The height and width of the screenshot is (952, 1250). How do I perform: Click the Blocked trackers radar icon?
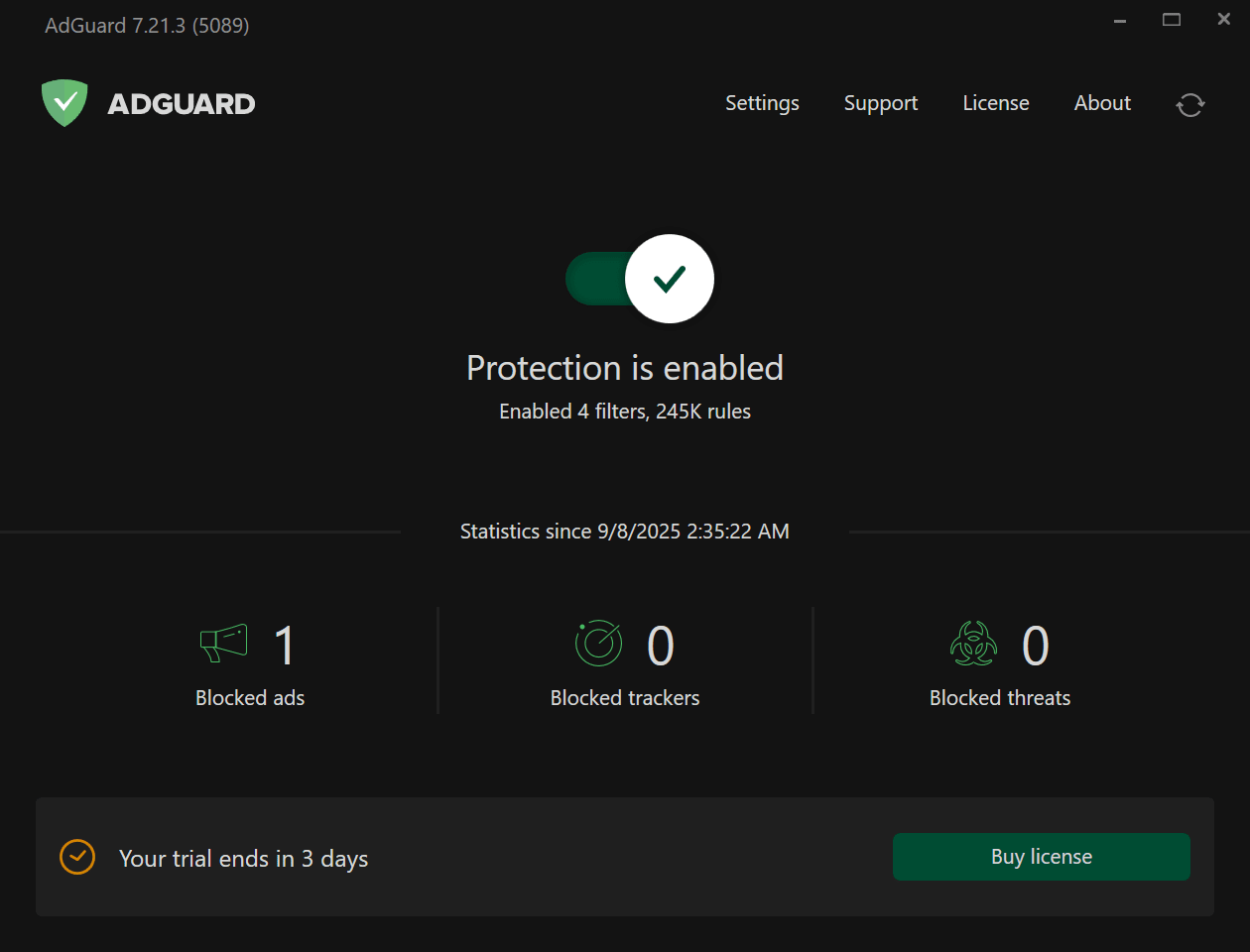click(599, 643)
